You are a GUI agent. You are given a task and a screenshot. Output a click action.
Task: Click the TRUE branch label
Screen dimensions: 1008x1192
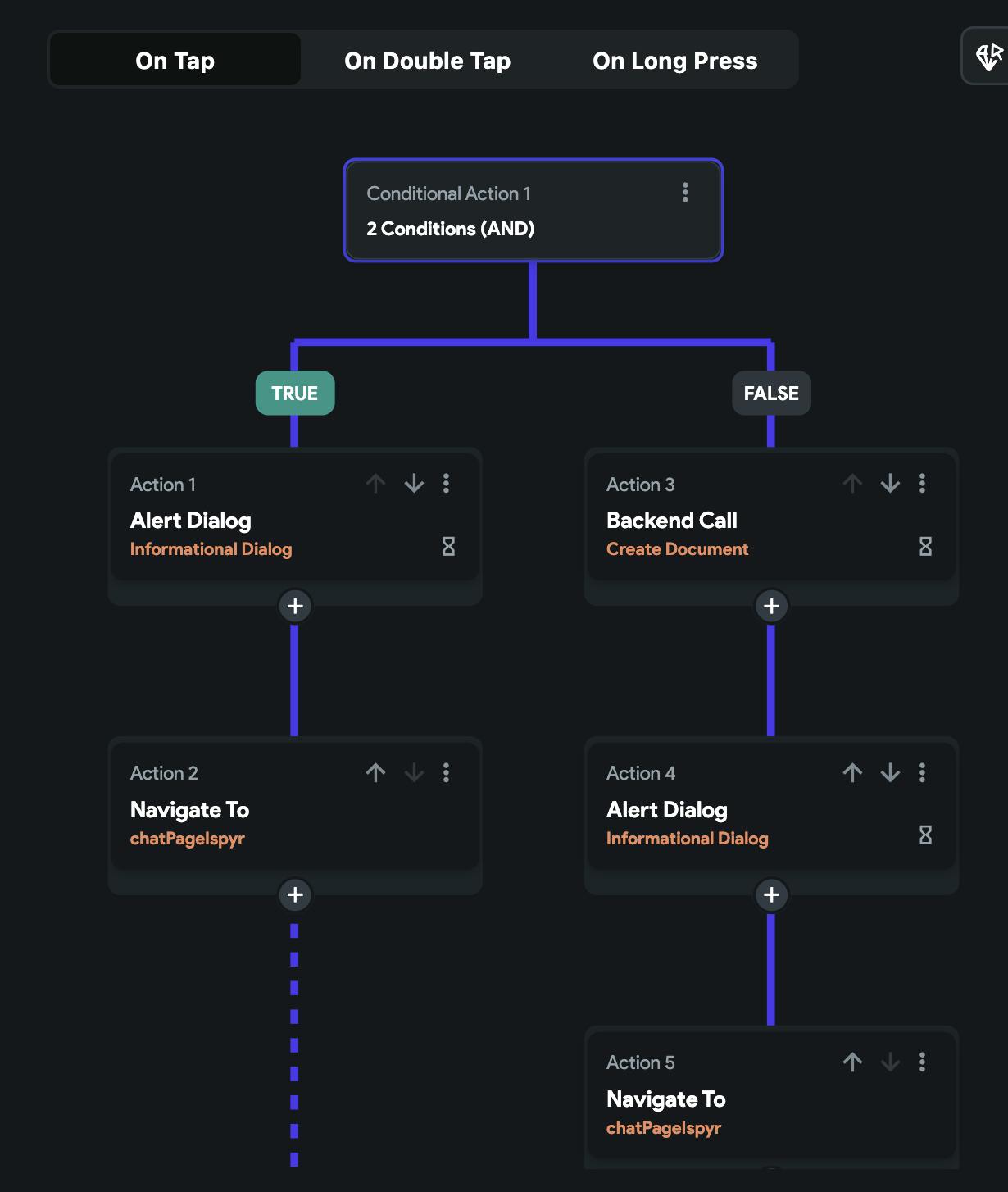295,393
